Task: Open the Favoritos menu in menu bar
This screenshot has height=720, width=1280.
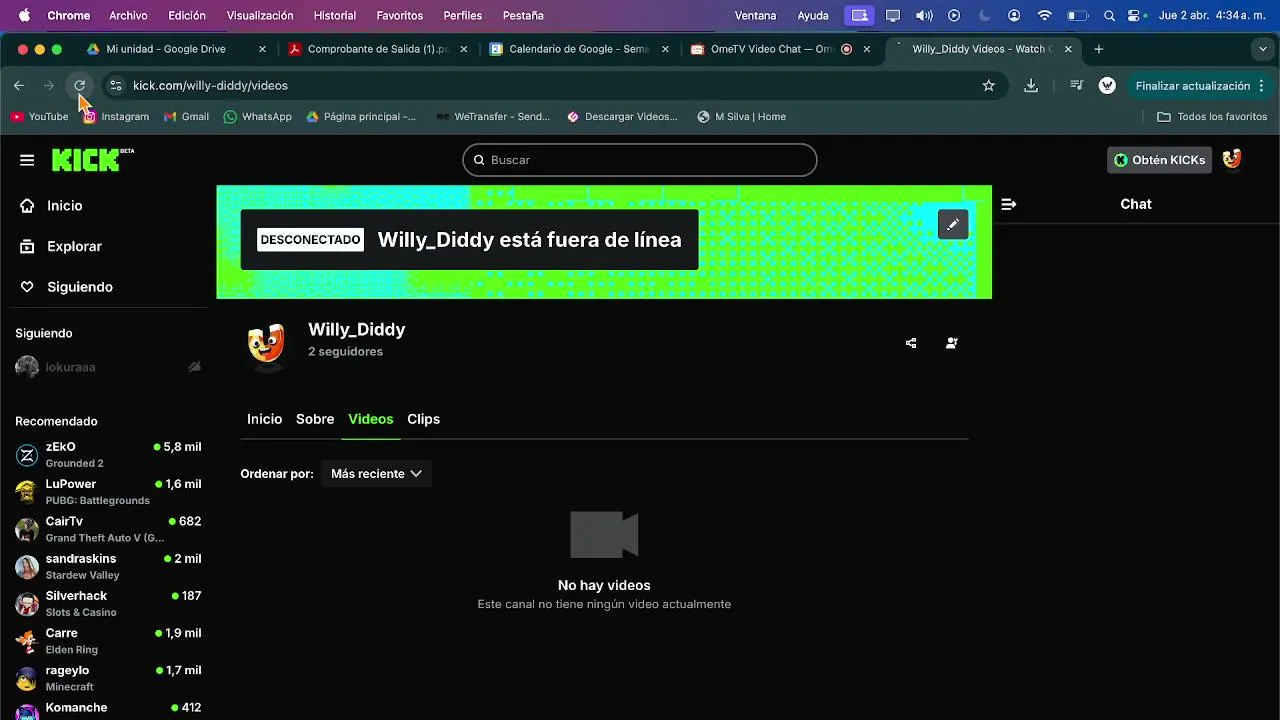Action: (400, 15)
